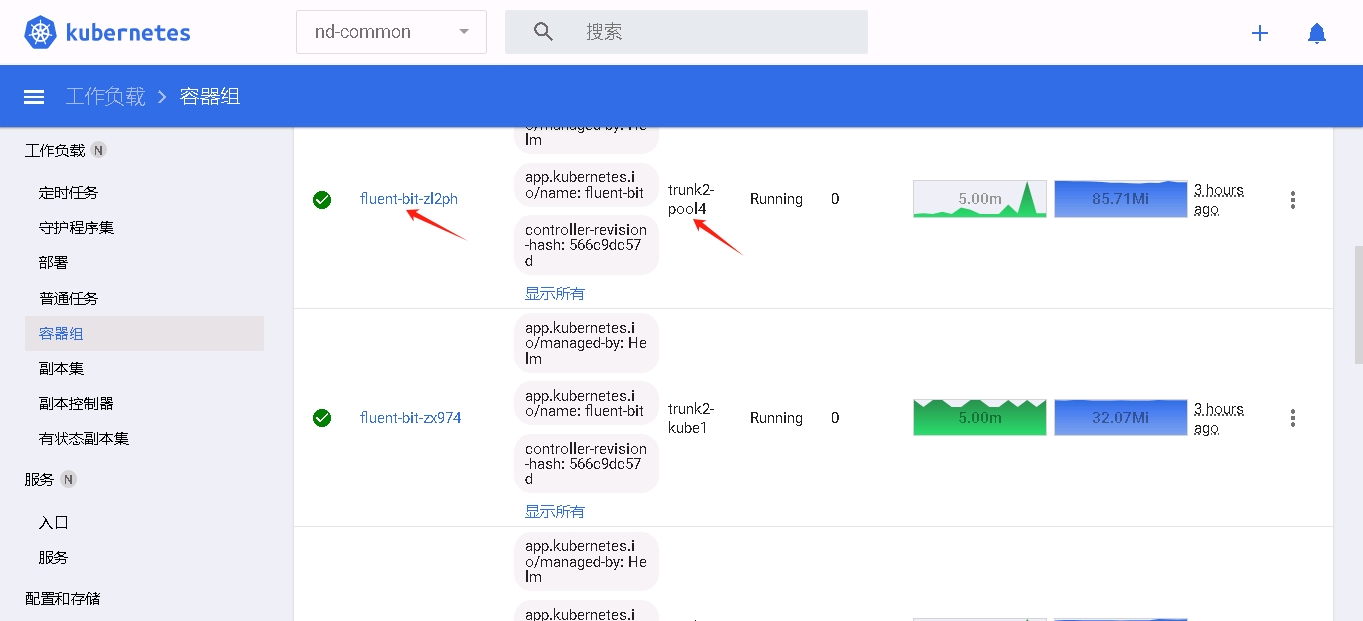1363x621 pixels.
Task: Click CPU usage graph for fluent-bit-zx974
Action: pos(980,417)
